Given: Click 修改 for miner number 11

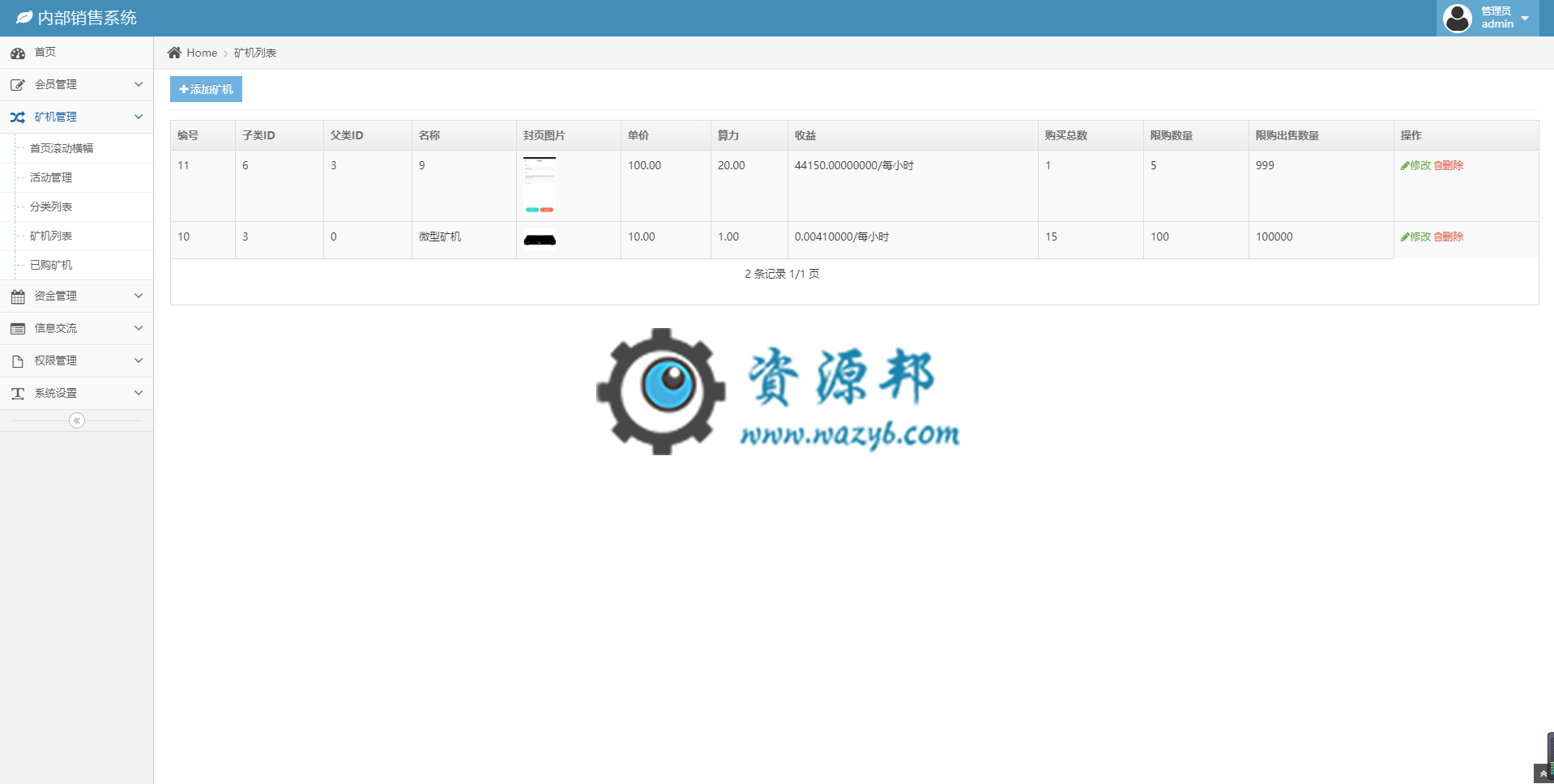Looking at the screenshot, I should click(1415, 165).
